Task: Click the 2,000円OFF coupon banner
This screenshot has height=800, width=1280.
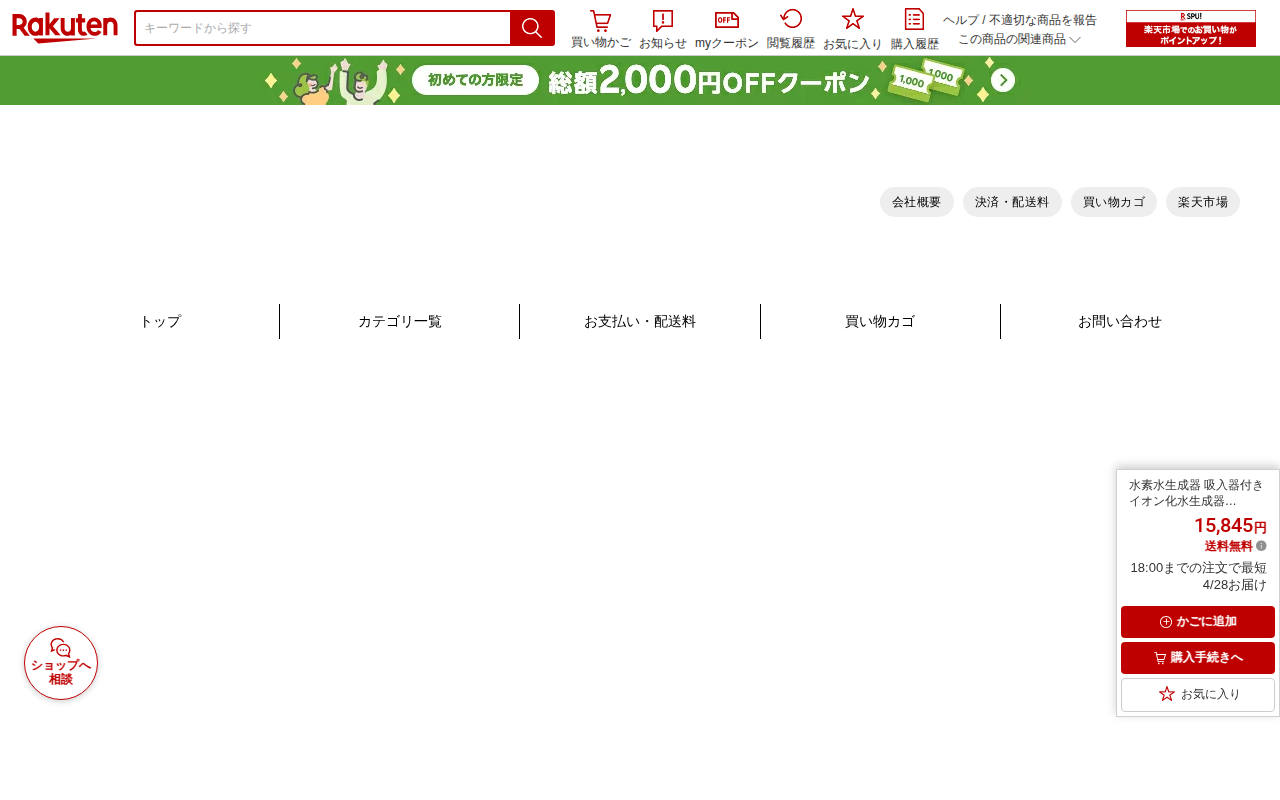Action: [x=640, y=80]
